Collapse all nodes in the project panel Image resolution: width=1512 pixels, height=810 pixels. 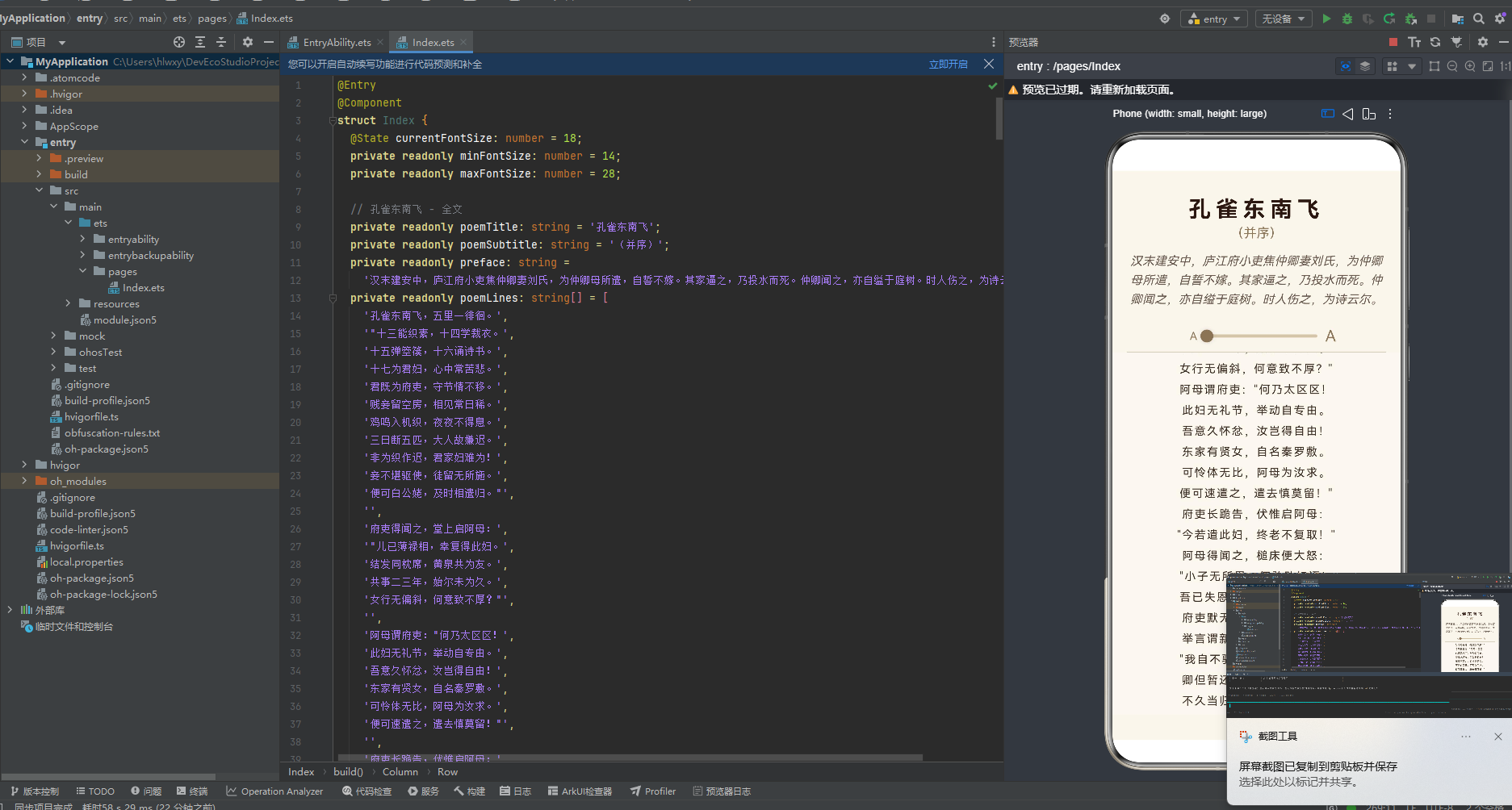tap(221, 42)
